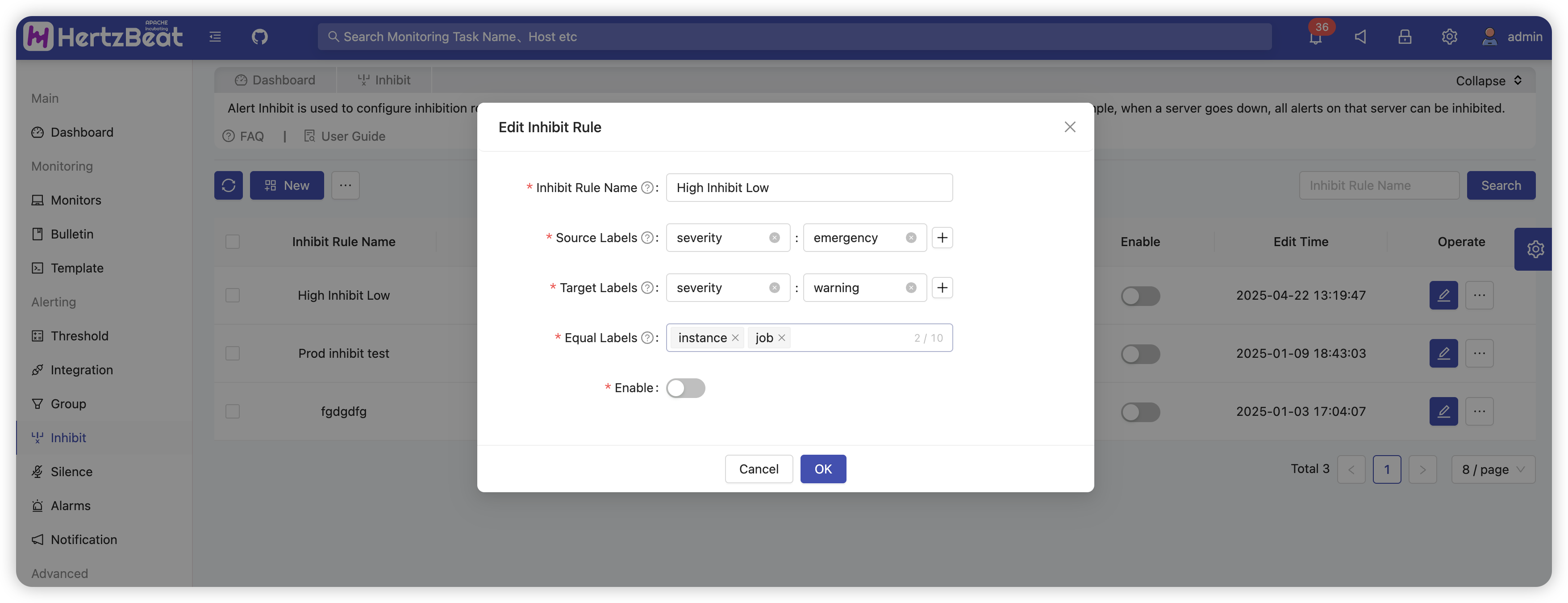This screenshot has height=603, width=1568.
Task: Switch to the Dashboard tab
Action: click(x=275, y=80)
